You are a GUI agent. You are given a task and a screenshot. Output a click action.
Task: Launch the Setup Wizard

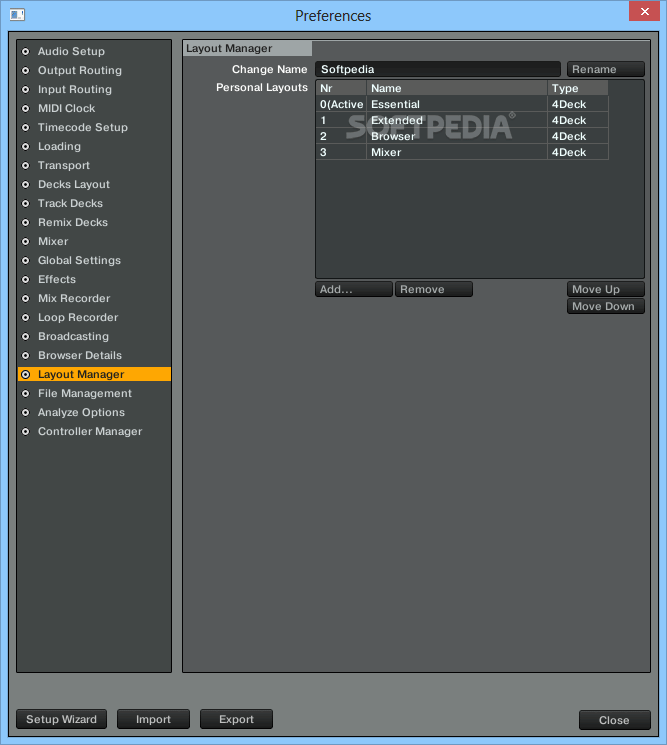[61, 719]
